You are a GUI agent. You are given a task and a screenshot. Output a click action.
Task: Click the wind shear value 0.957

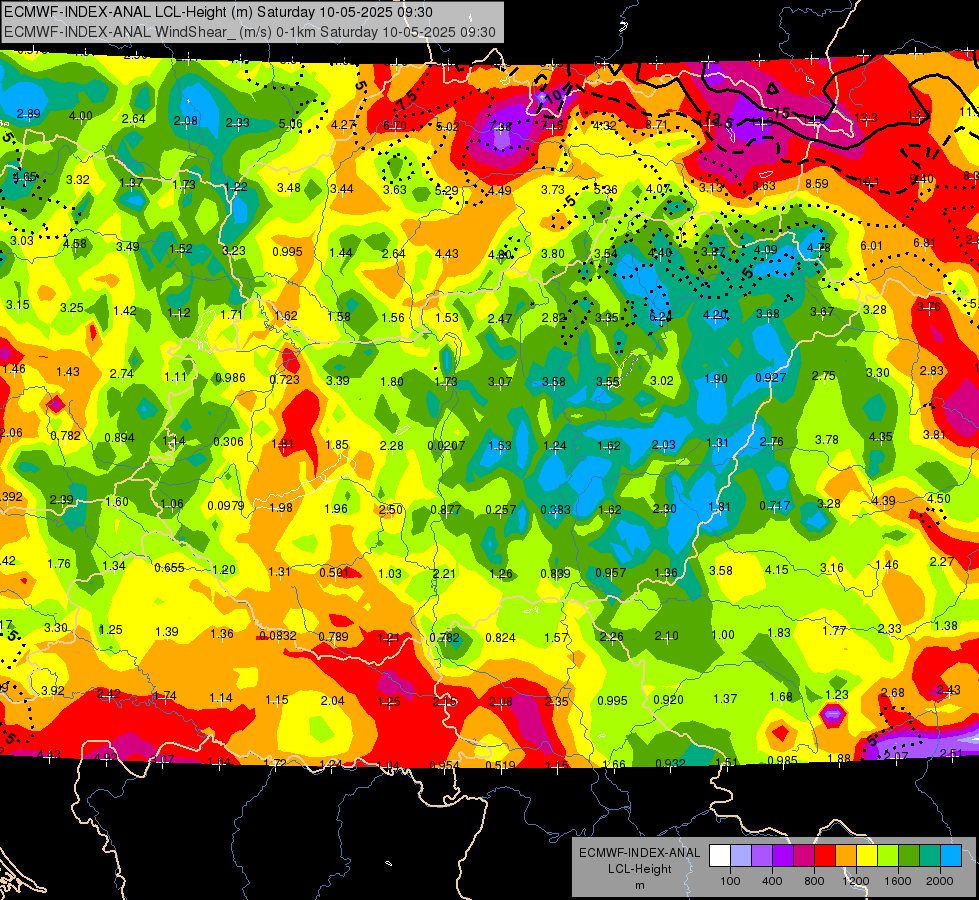[611, 572]
